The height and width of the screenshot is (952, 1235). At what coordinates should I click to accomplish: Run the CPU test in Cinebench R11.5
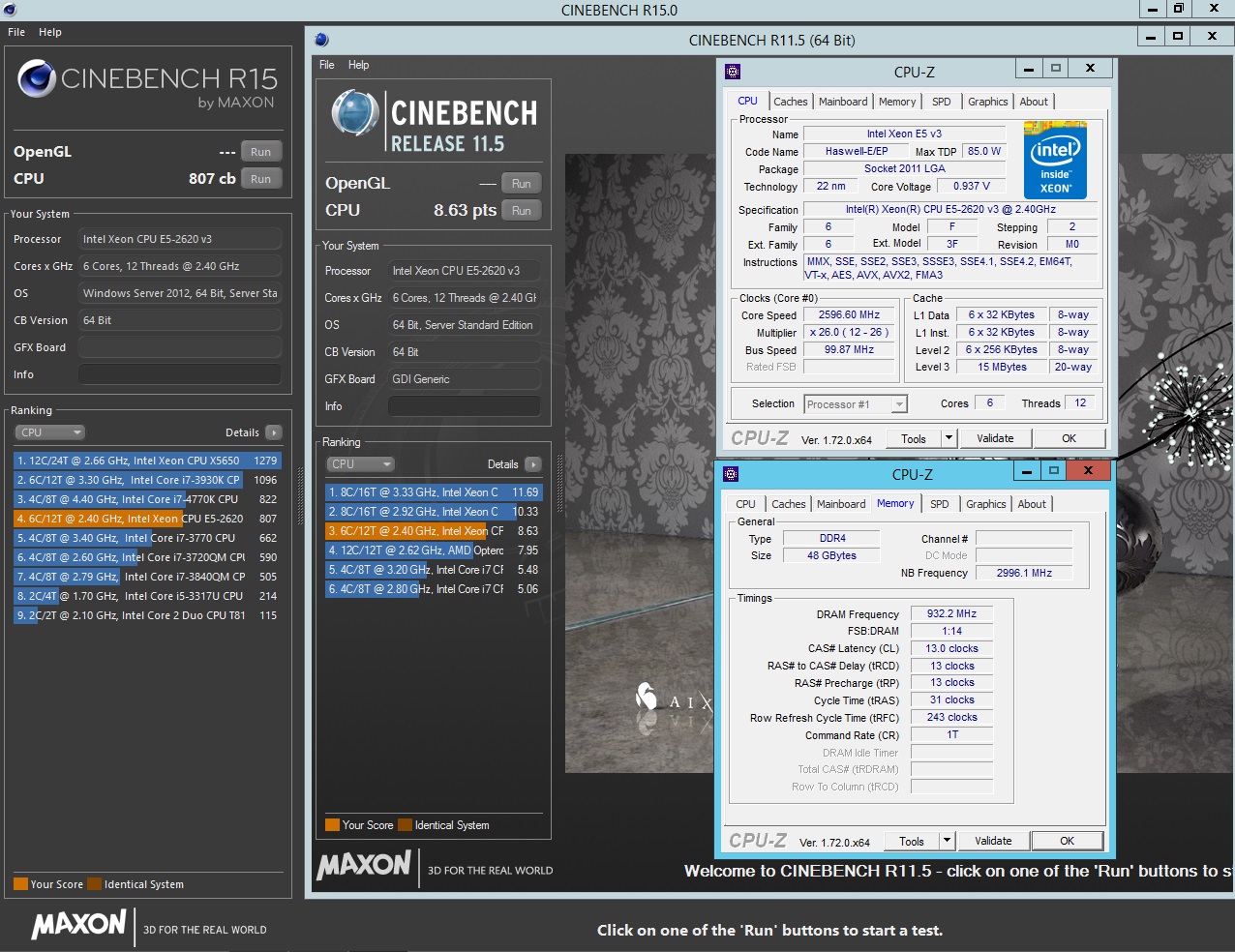(x=522, y=211)
